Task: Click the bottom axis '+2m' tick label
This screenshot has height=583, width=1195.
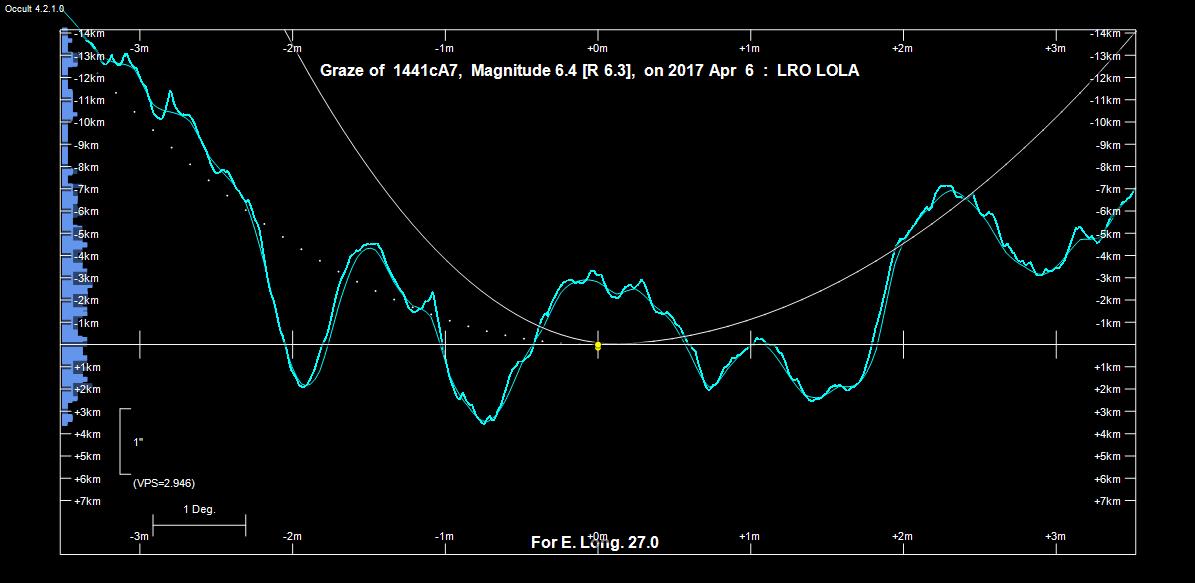Action: click(902, 537)
